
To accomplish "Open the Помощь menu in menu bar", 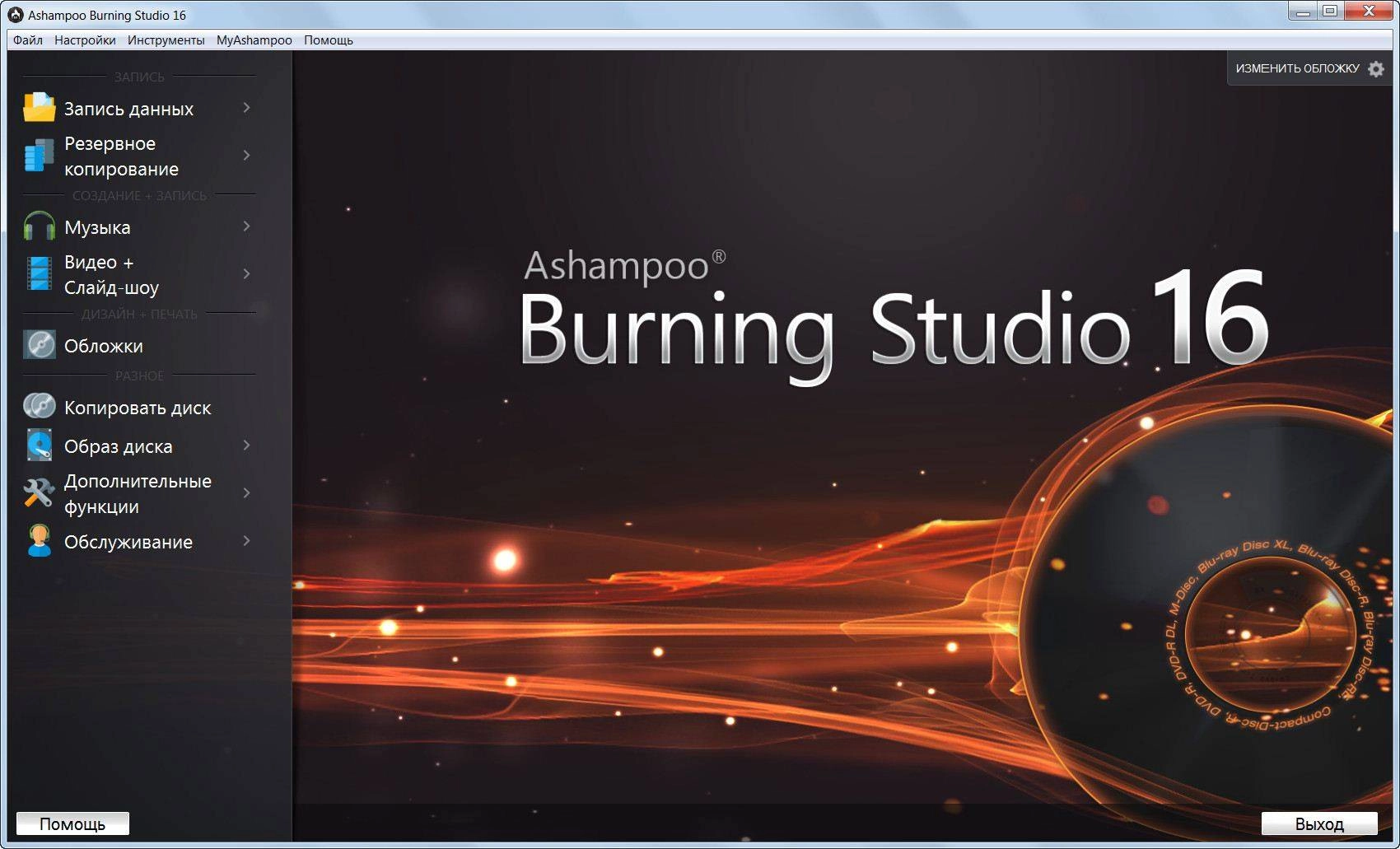I will [328, 40].
